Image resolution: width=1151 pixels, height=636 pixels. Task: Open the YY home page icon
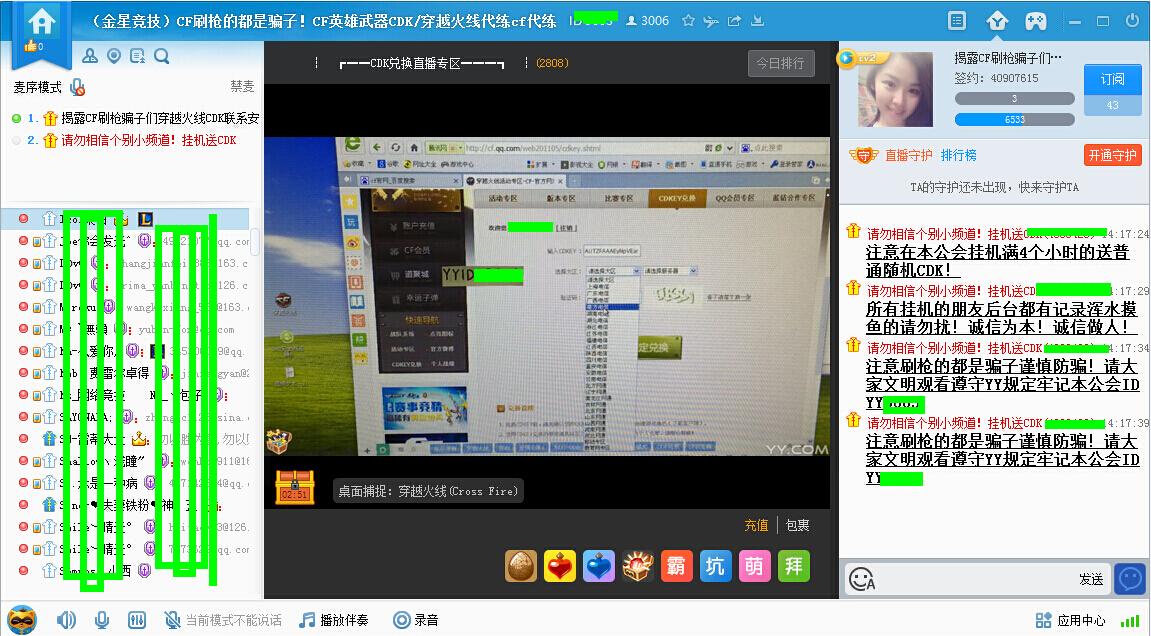coord(41,21)
